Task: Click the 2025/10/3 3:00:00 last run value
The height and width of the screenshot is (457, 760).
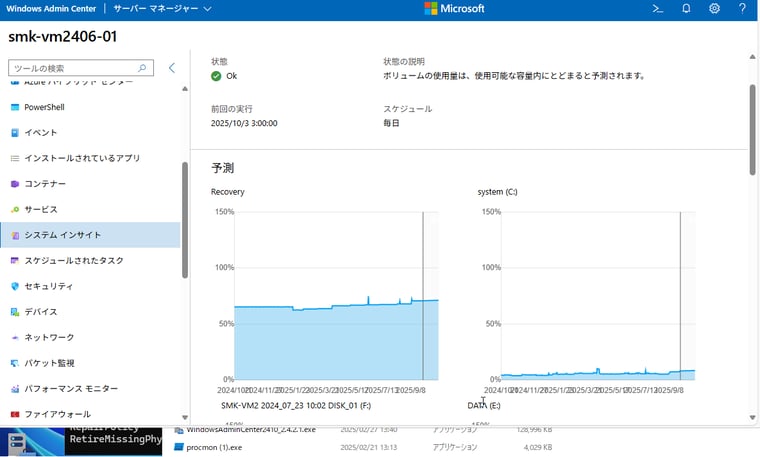Action: point(244,123)
